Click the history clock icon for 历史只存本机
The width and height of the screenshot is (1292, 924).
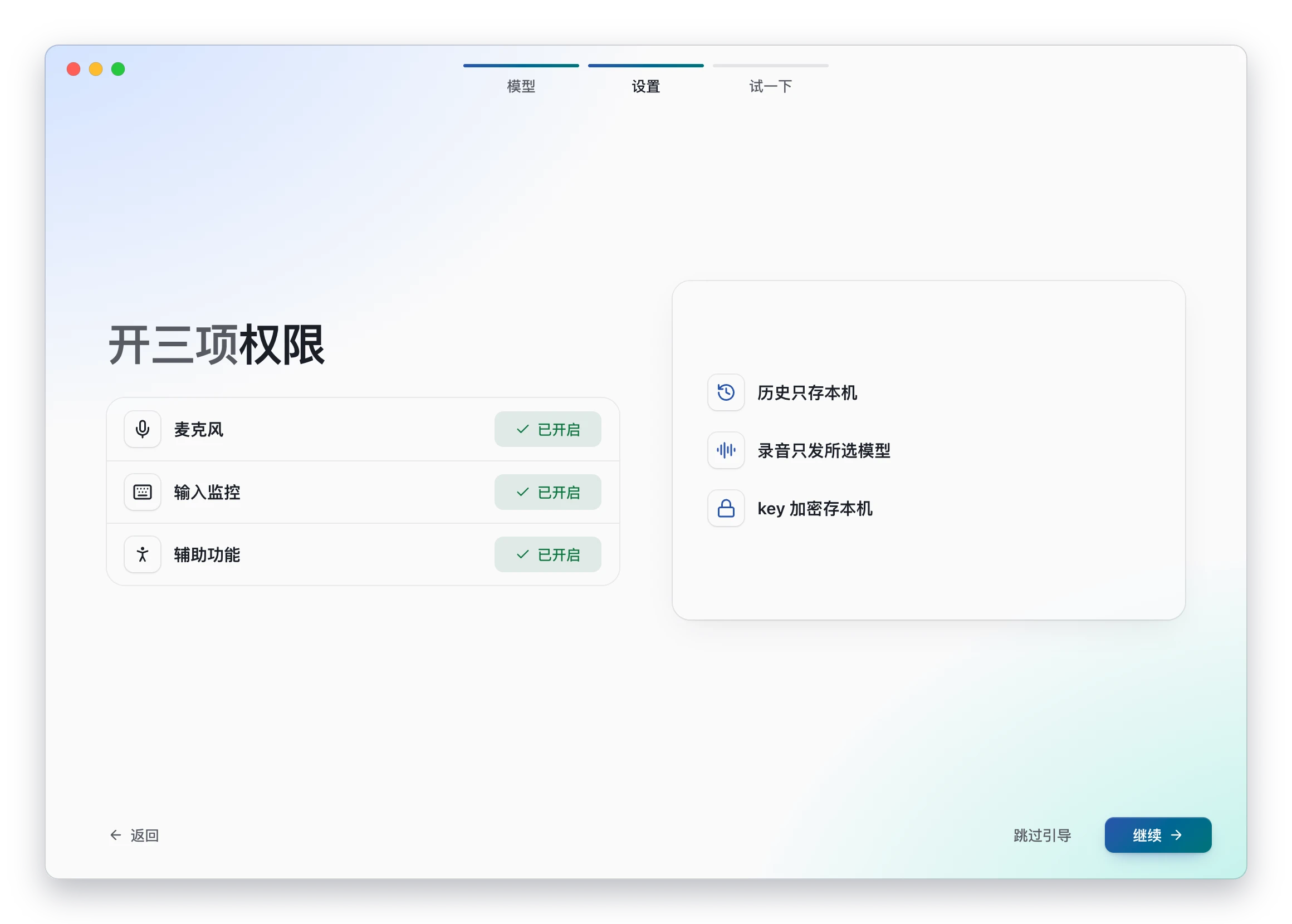click(726, 392)
